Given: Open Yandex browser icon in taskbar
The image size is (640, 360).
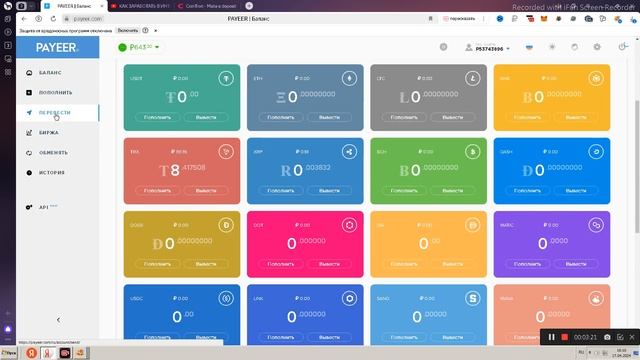Looking at the screenshot, I should [31, 353].
